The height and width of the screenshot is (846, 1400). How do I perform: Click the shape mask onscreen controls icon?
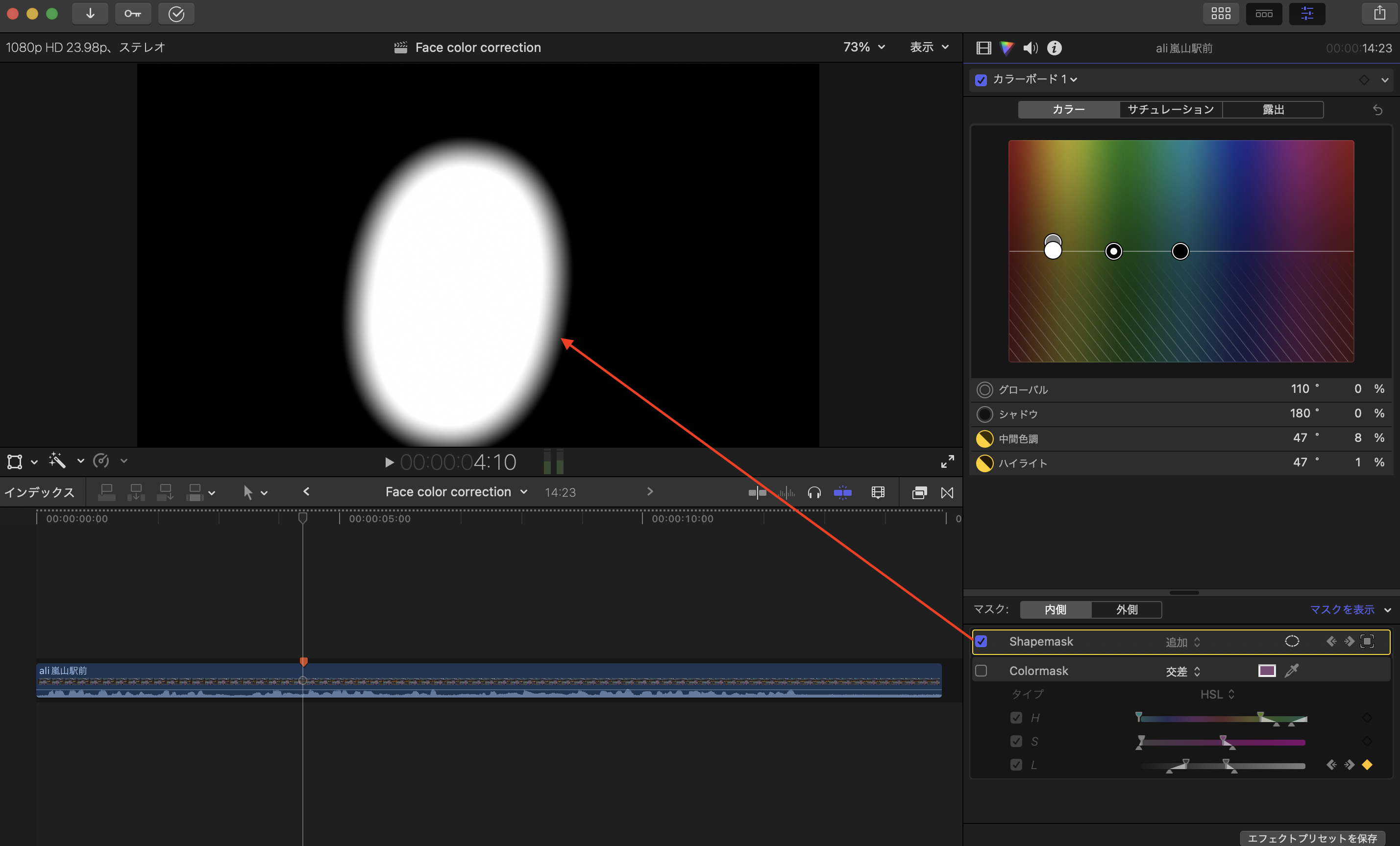[1292, 641]
